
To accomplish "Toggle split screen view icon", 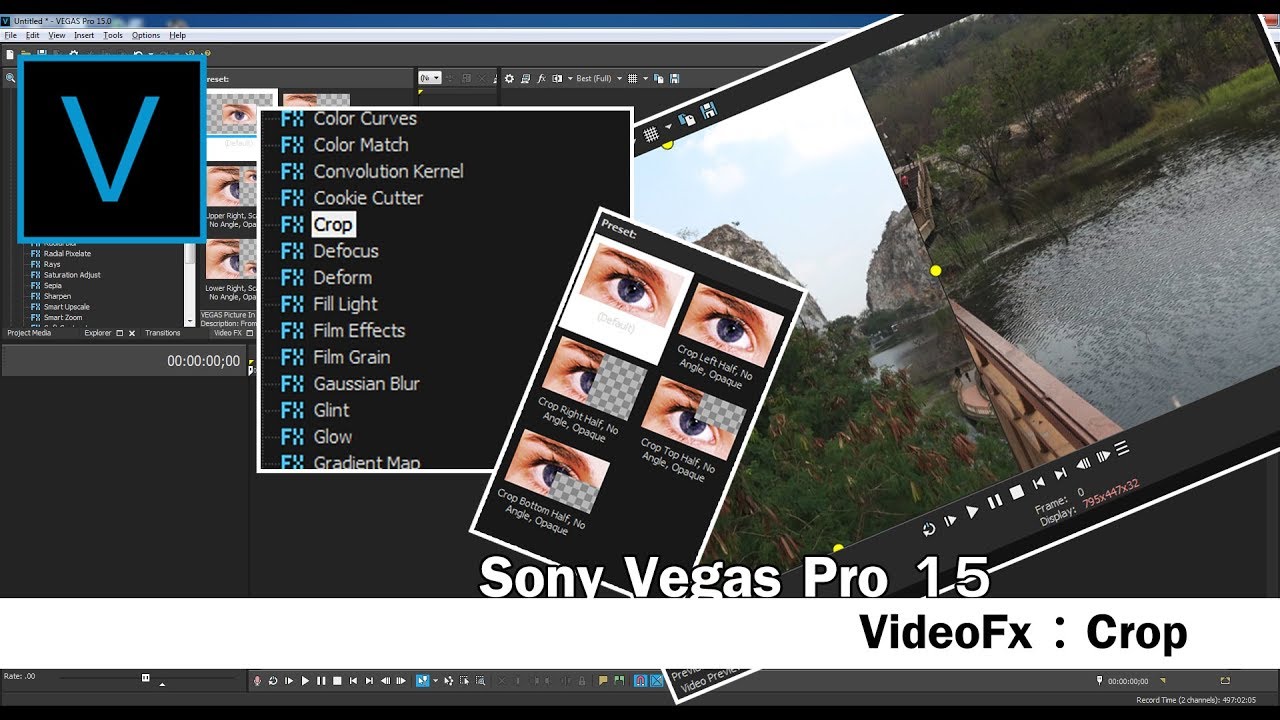I will [x=557, y=78].
